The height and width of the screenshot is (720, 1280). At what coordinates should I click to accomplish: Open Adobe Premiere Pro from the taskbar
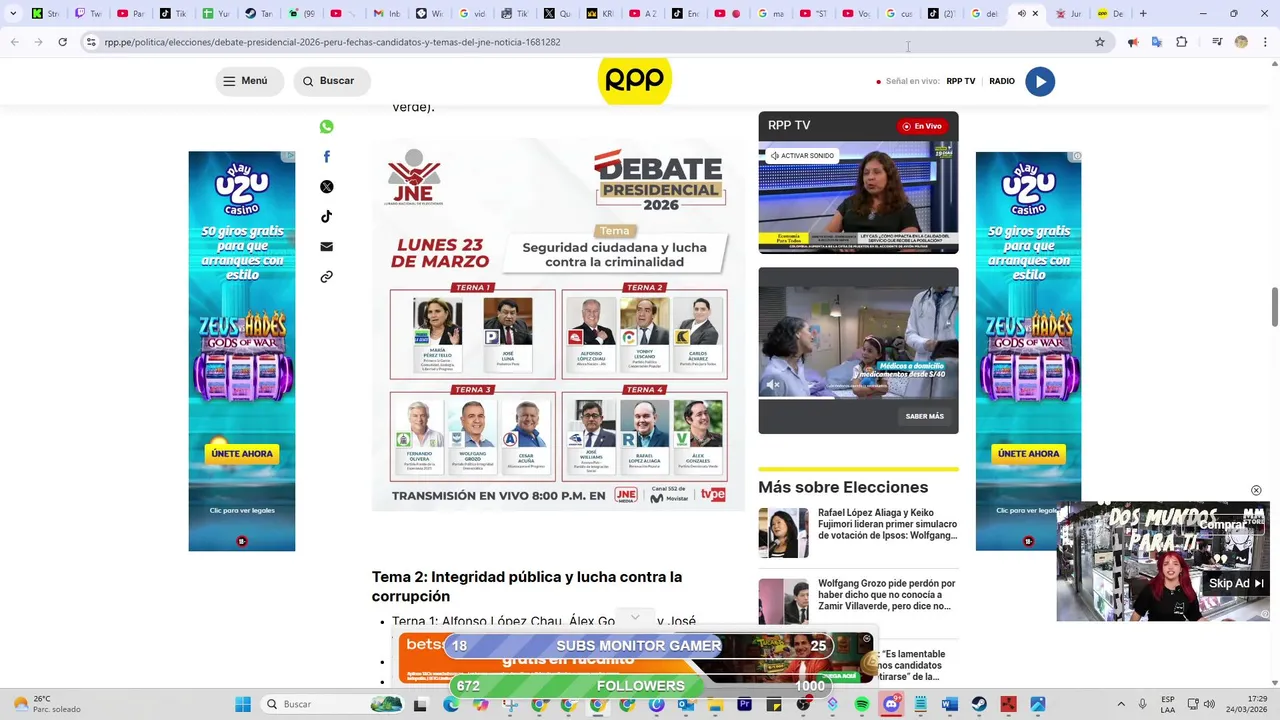[744, 704]
